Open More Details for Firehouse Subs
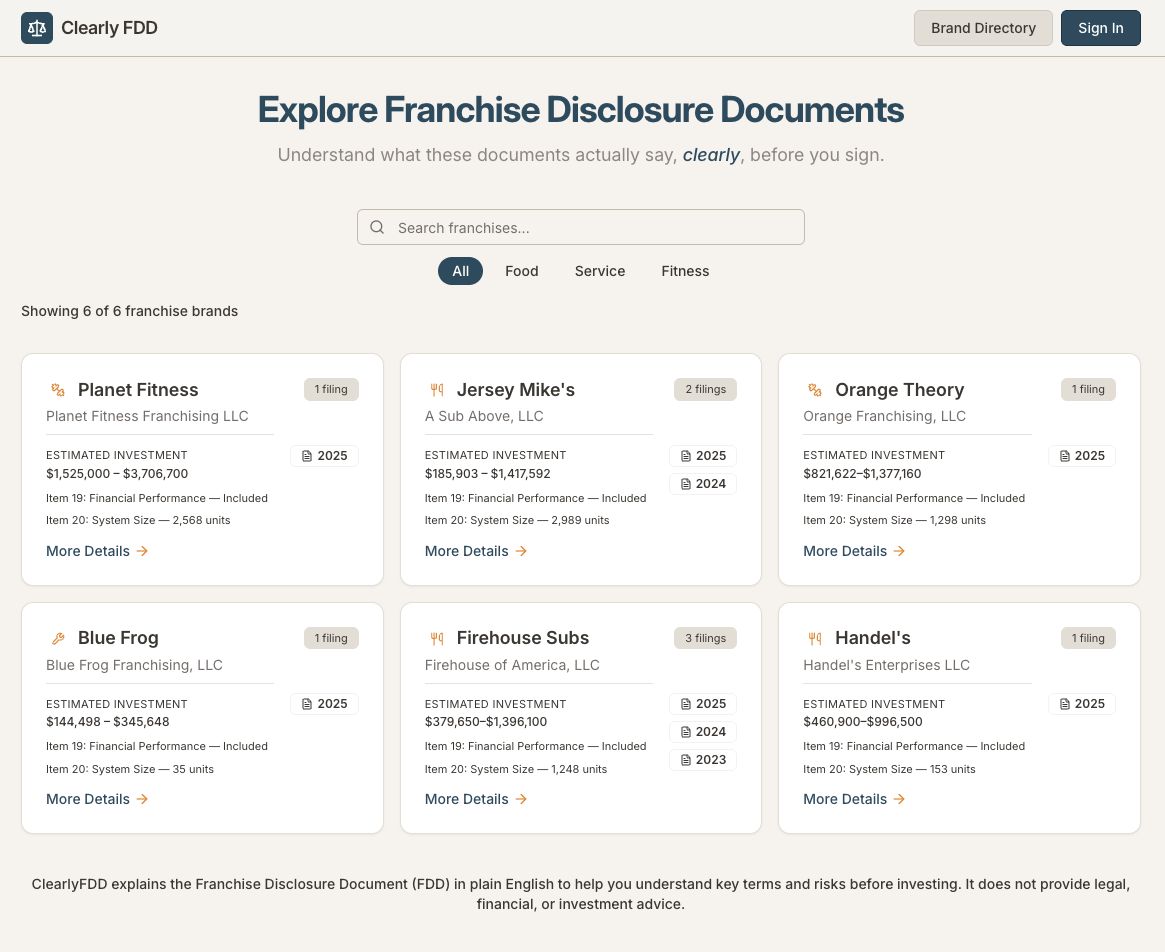The width and height of the screenshot is (1165, 952). pos(467,799)
